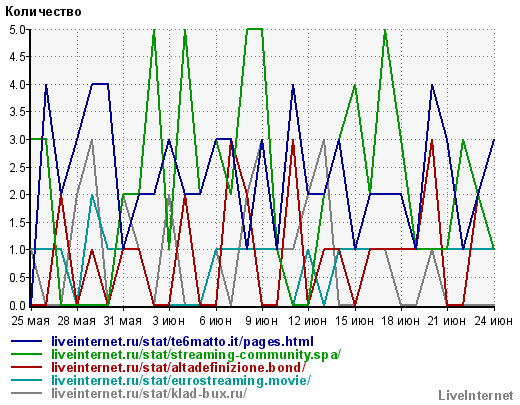This screenshot has width=520, height=405.
Task: Click the 0.5 y-axis value
Action: (17, 278)
